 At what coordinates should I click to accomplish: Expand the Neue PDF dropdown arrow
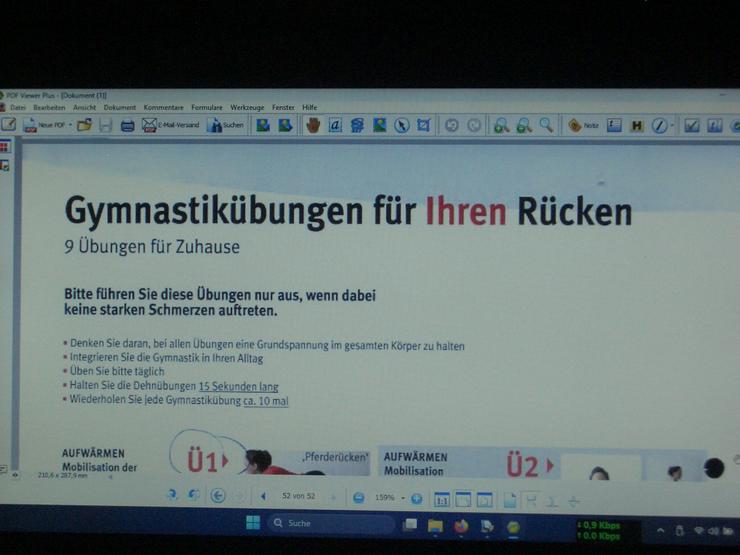point(70,125)
